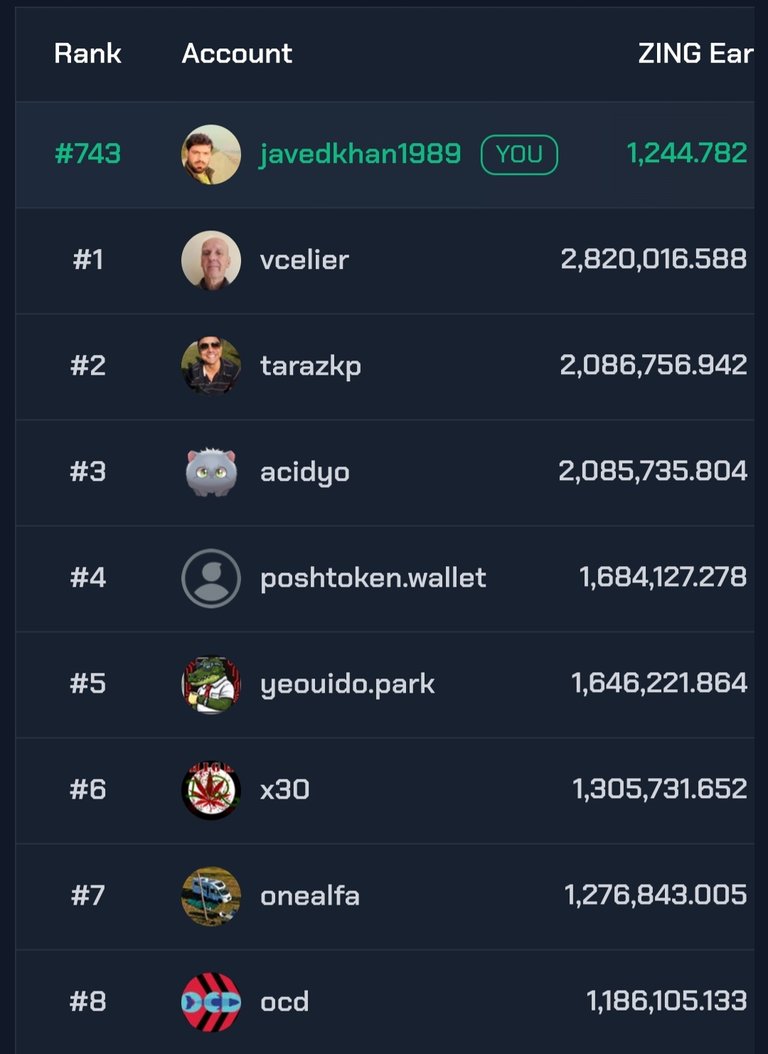The image size is (768, 1054).
Task: Click the ocd logo avatar
Action: coord(211,1002)
